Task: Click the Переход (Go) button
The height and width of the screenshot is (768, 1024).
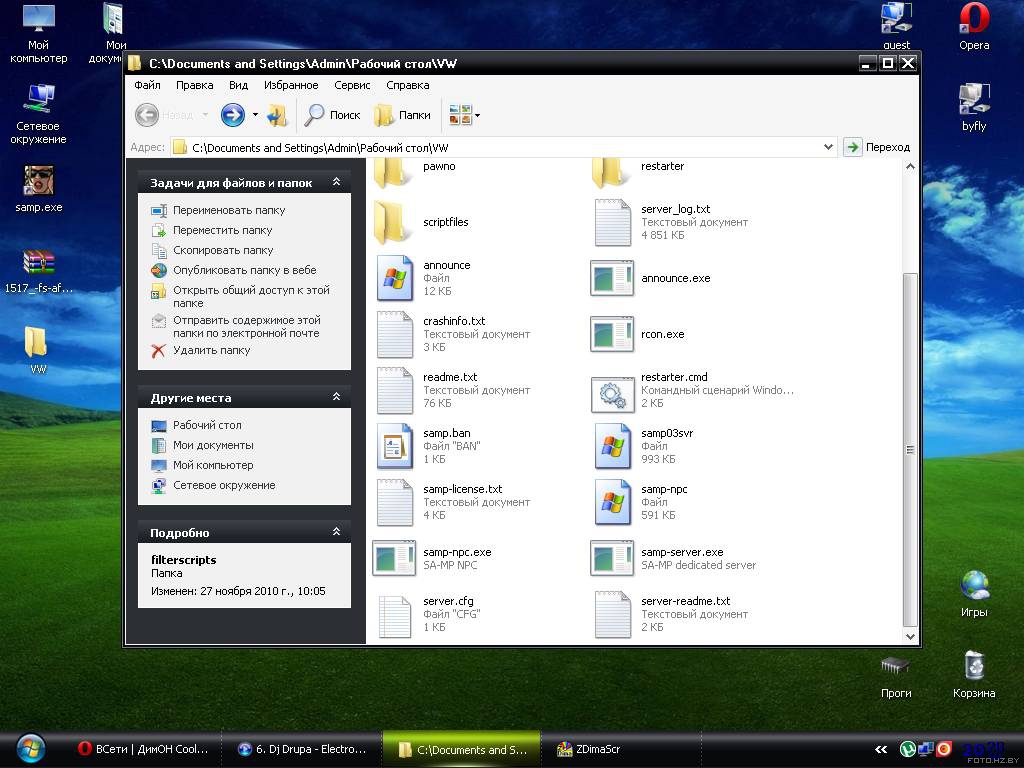Action: pyautogui.click(x=877, y=147)
